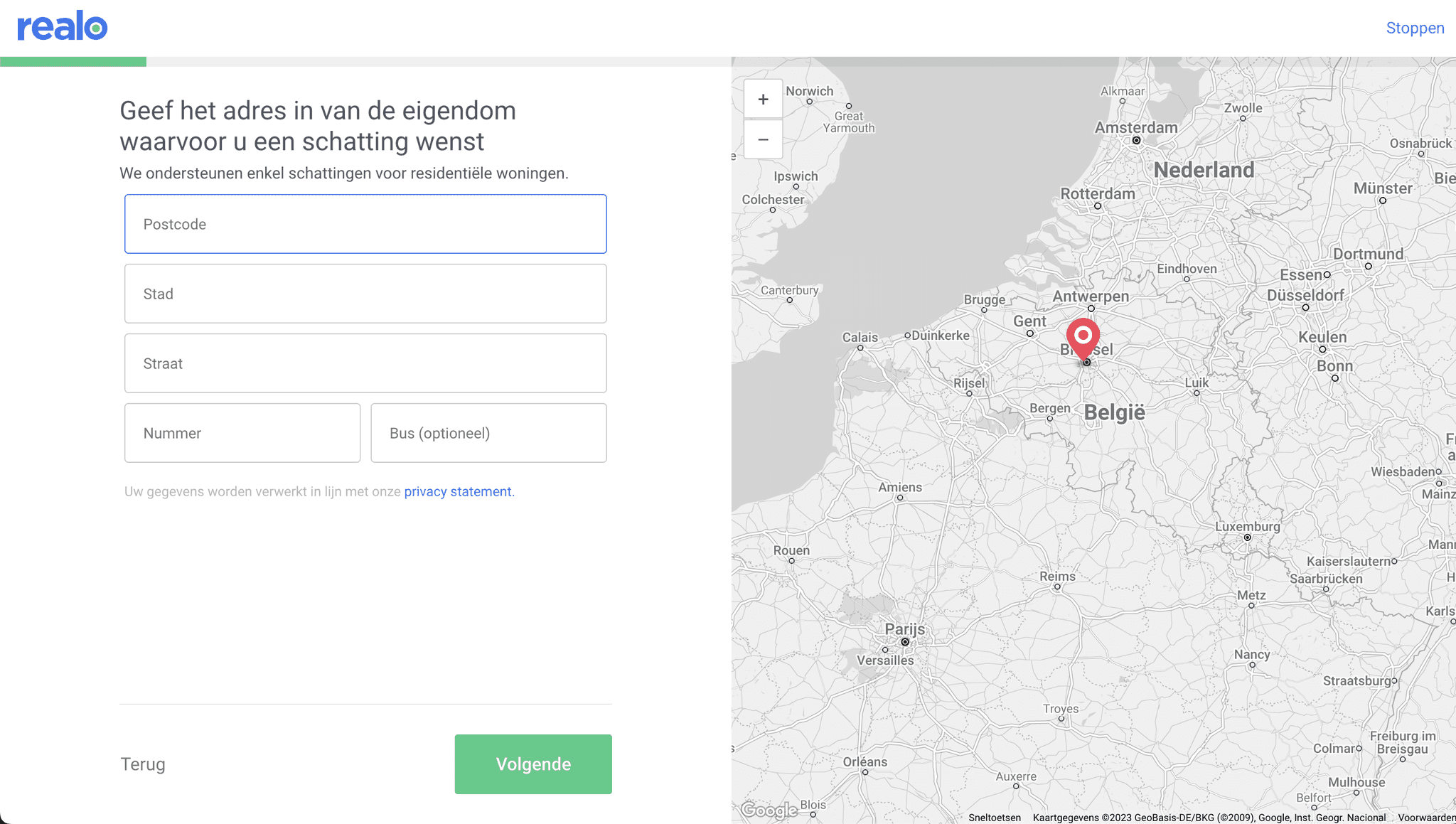Screen dimensions: 1456x824
Task: Open the Sneltoetsen link
Action: tap(993, 818)
